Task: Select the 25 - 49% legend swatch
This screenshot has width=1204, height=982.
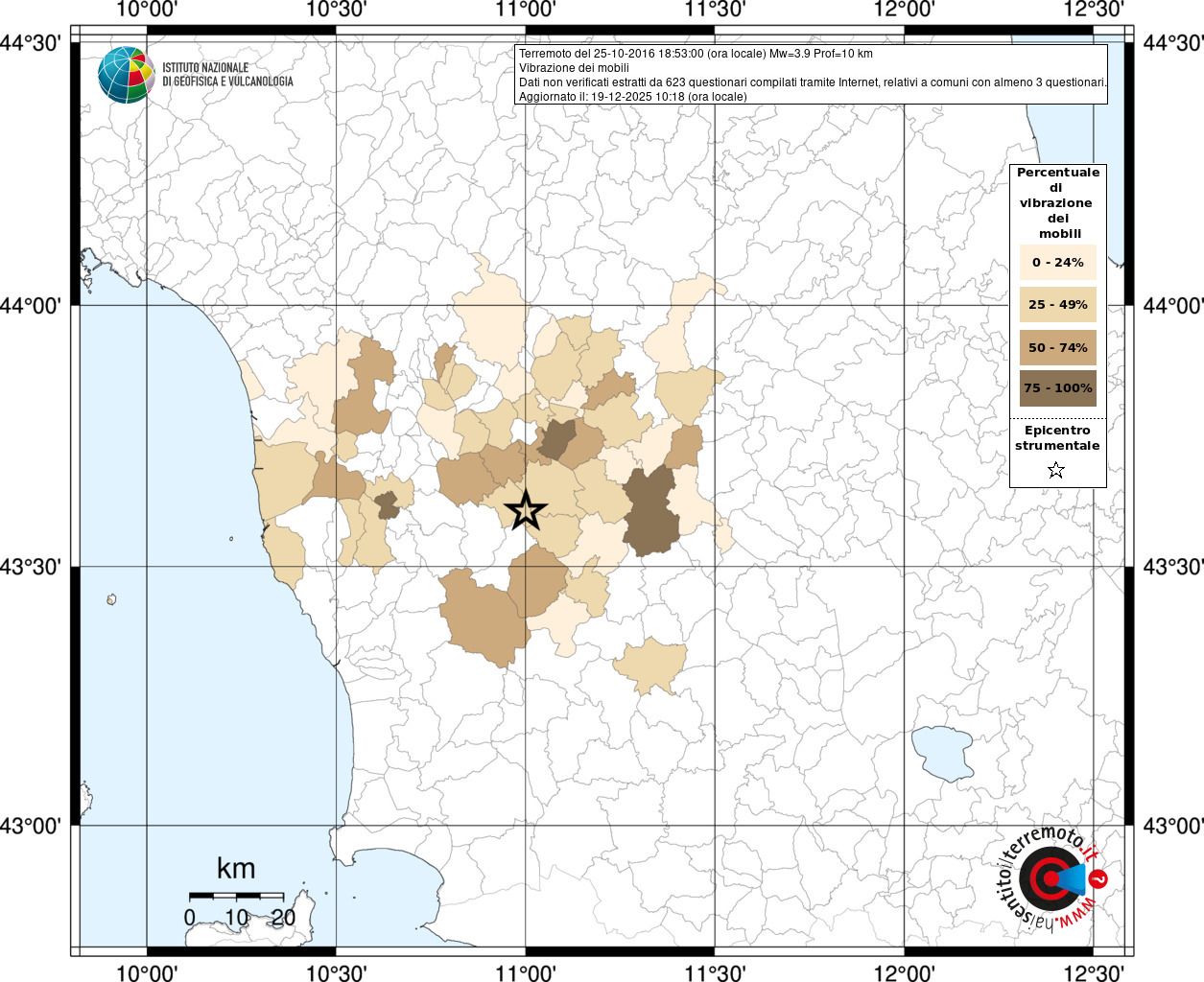Action: 1057,305
